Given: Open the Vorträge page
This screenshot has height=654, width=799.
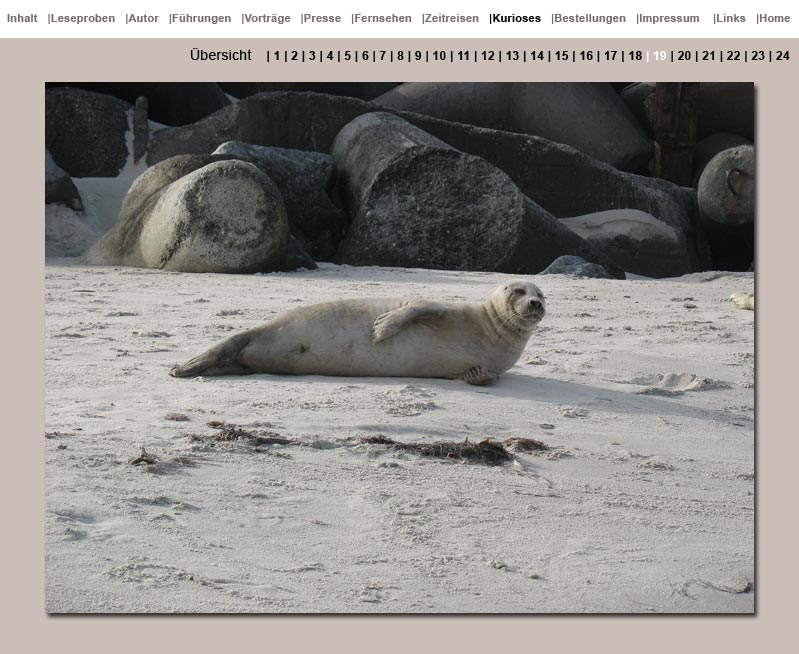Looking at the screenshot, I should tap(268, 18).
